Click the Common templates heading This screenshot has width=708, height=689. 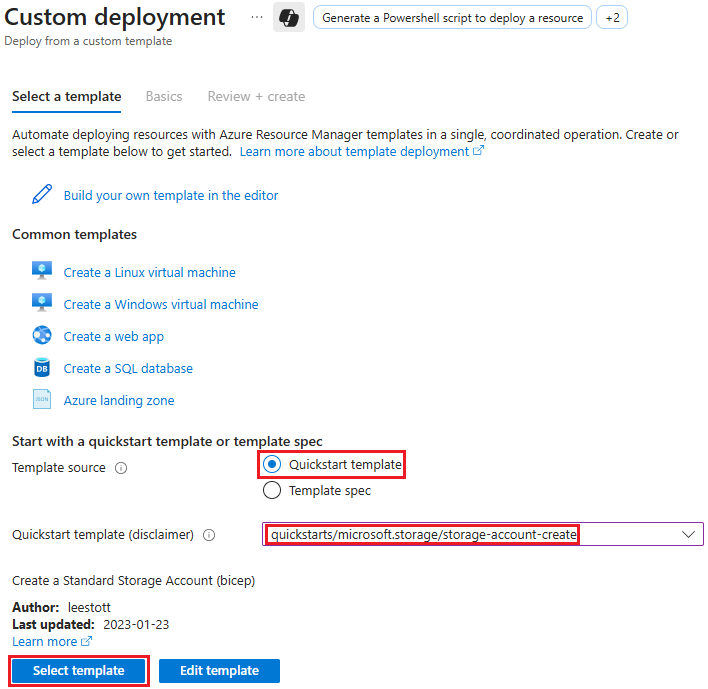tap(74, 234)
